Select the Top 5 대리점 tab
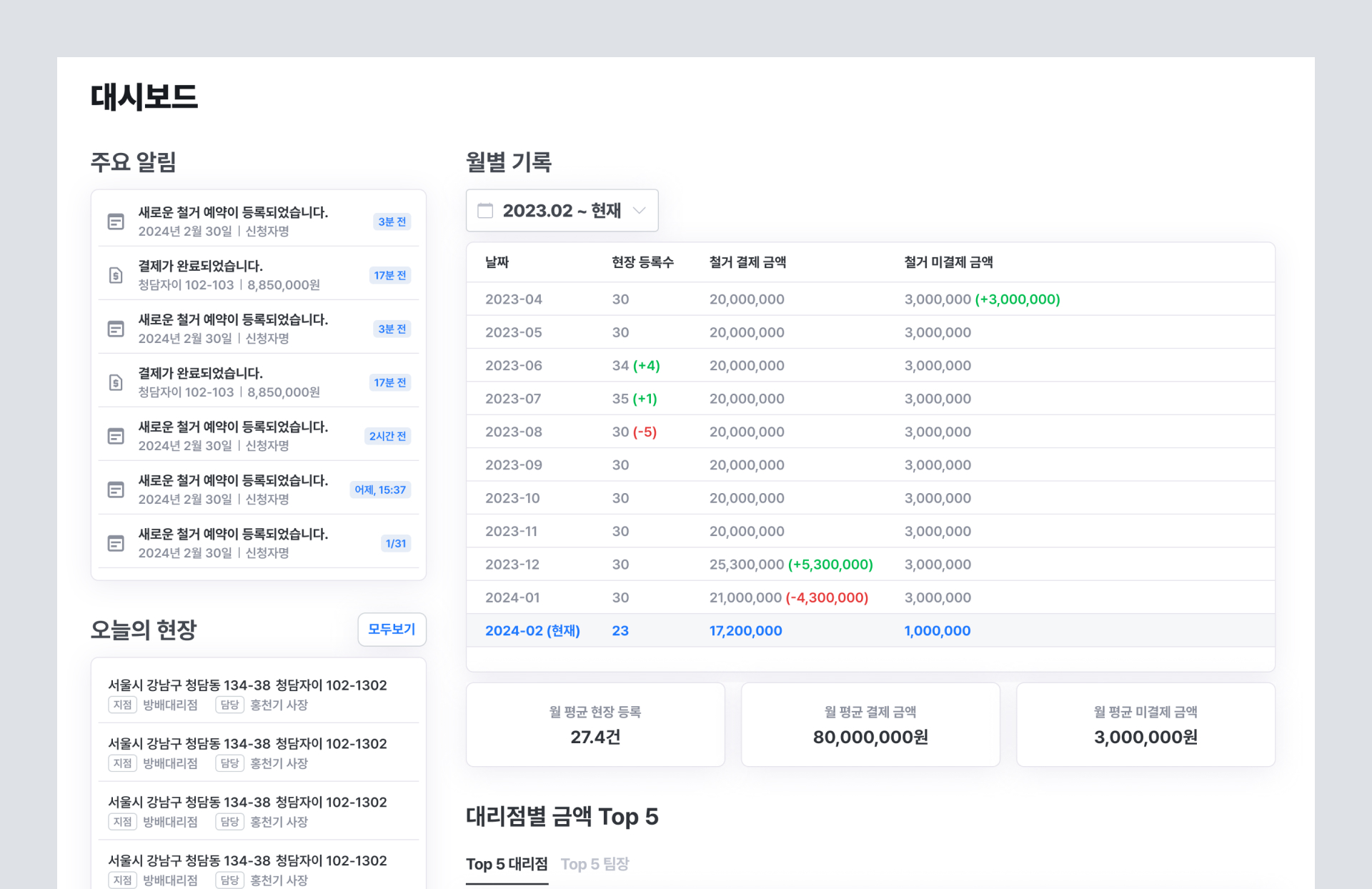 point(507,864)
